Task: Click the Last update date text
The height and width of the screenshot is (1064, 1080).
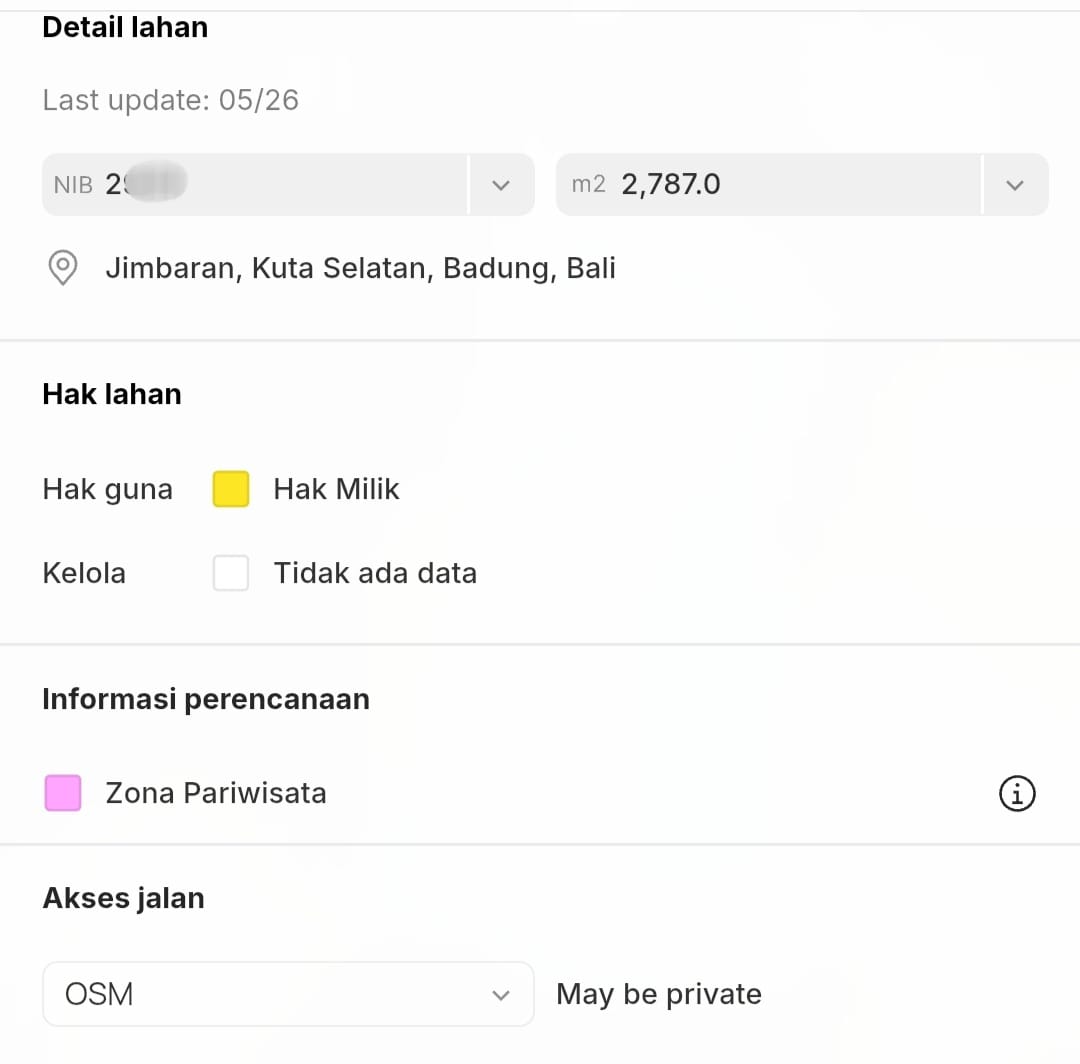Action: pyautogui.click(x=171, y=100)
